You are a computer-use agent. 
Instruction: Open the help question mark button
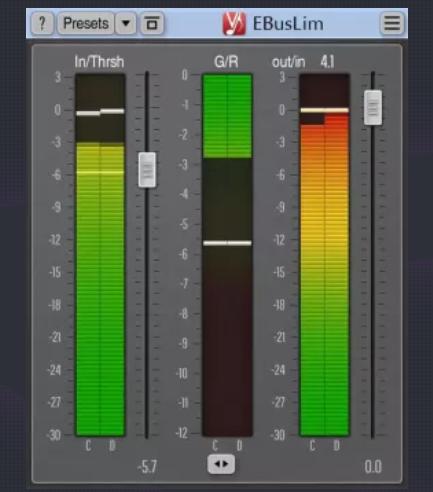(42, 23)
